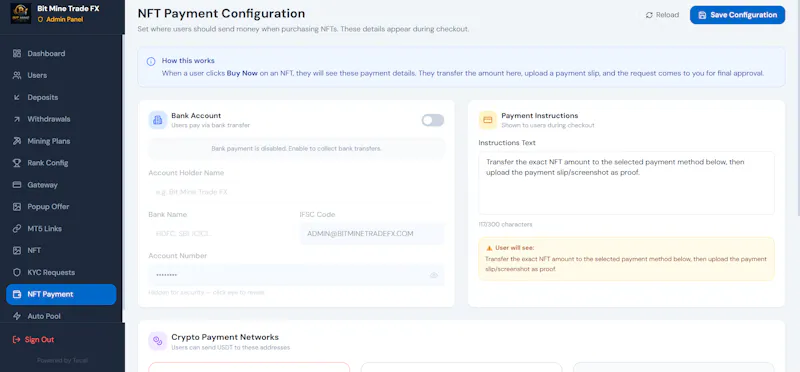Screen dimensions: 800x372
Task: Click the Dashboard grid icon in sidebar
Action: point(17,54)
